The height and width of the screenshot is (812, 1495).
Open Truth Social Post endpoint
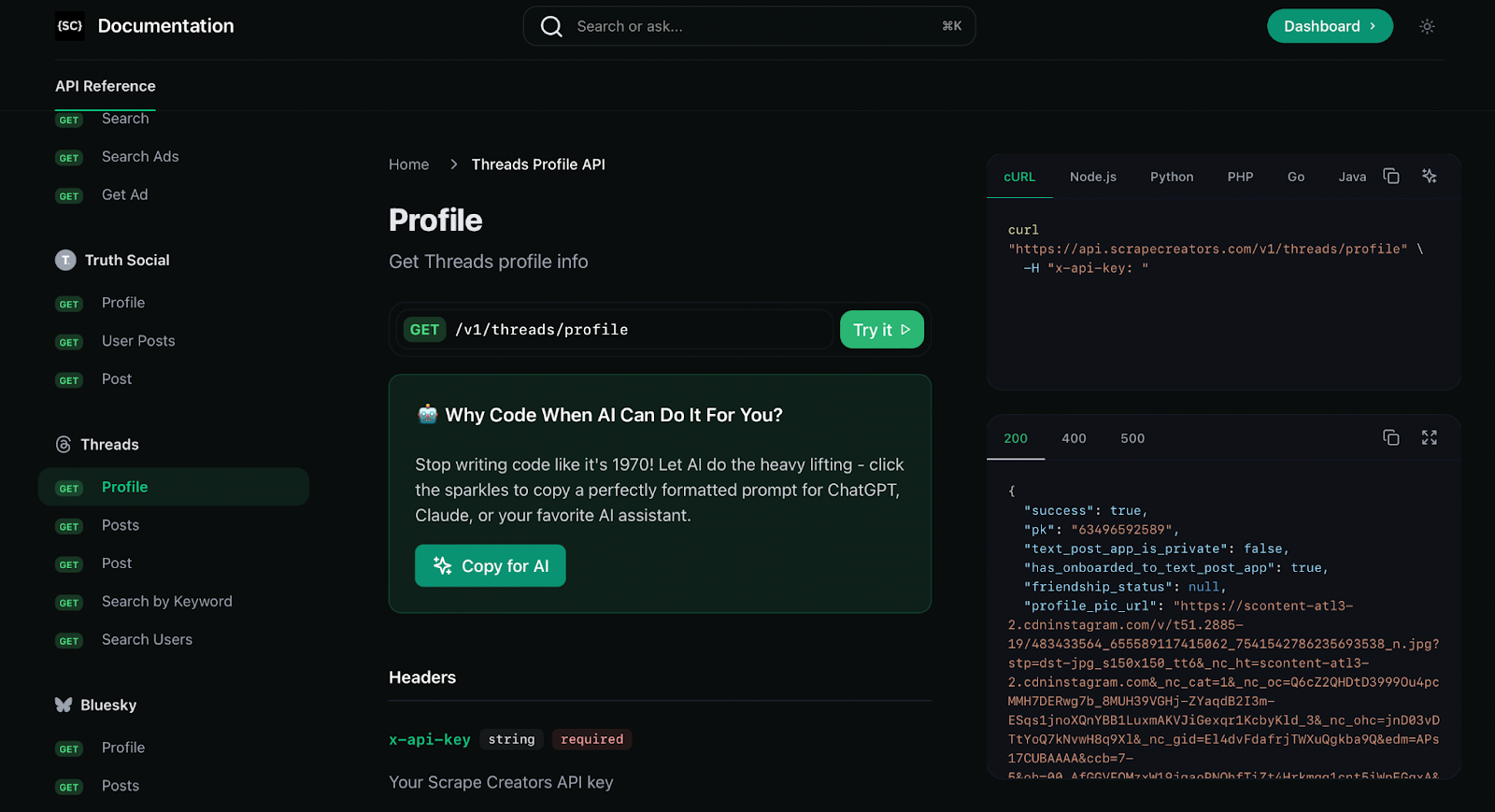(x=117, y=379)
